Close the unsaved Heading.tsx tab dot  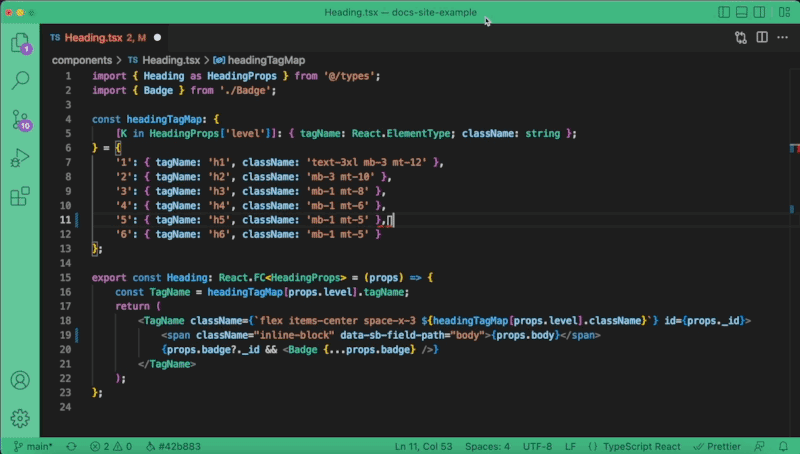158,38
